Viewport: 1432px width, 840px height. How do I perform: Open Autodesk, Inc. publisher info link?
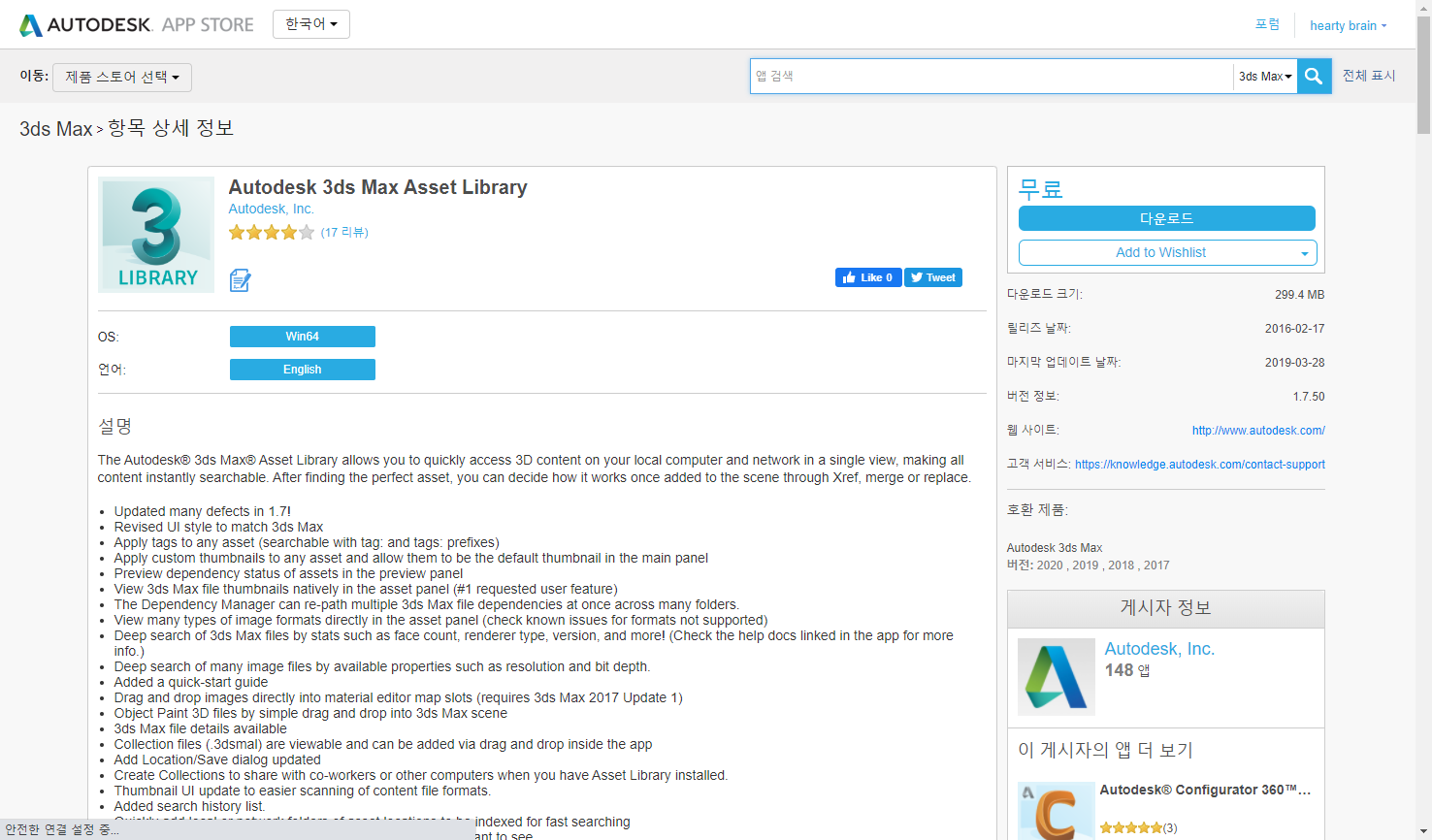click(x=1159, y=649)
